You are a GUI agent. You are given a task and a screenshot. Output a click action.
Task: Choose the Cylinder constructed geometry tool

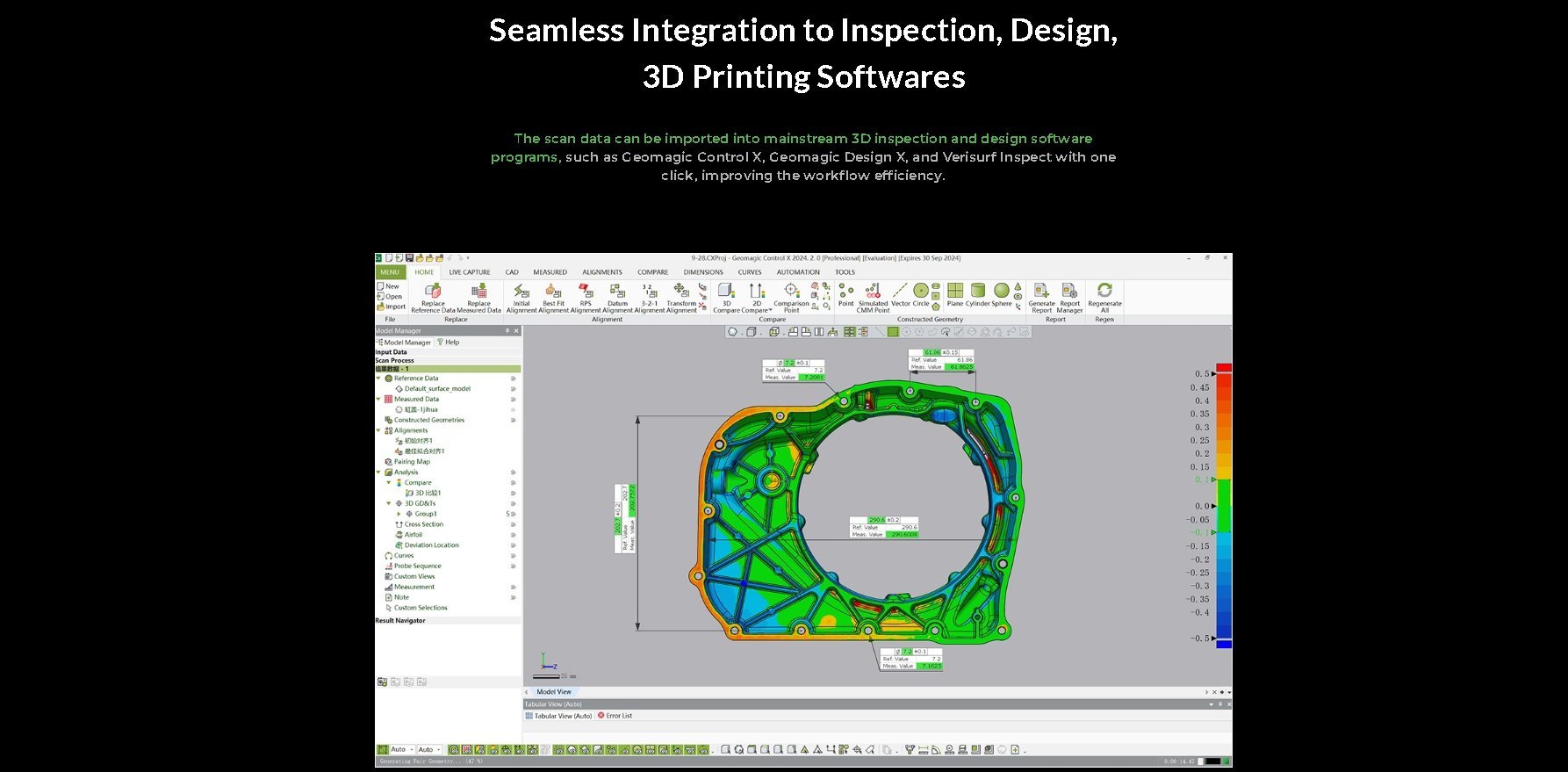click(x=977, y=294)
